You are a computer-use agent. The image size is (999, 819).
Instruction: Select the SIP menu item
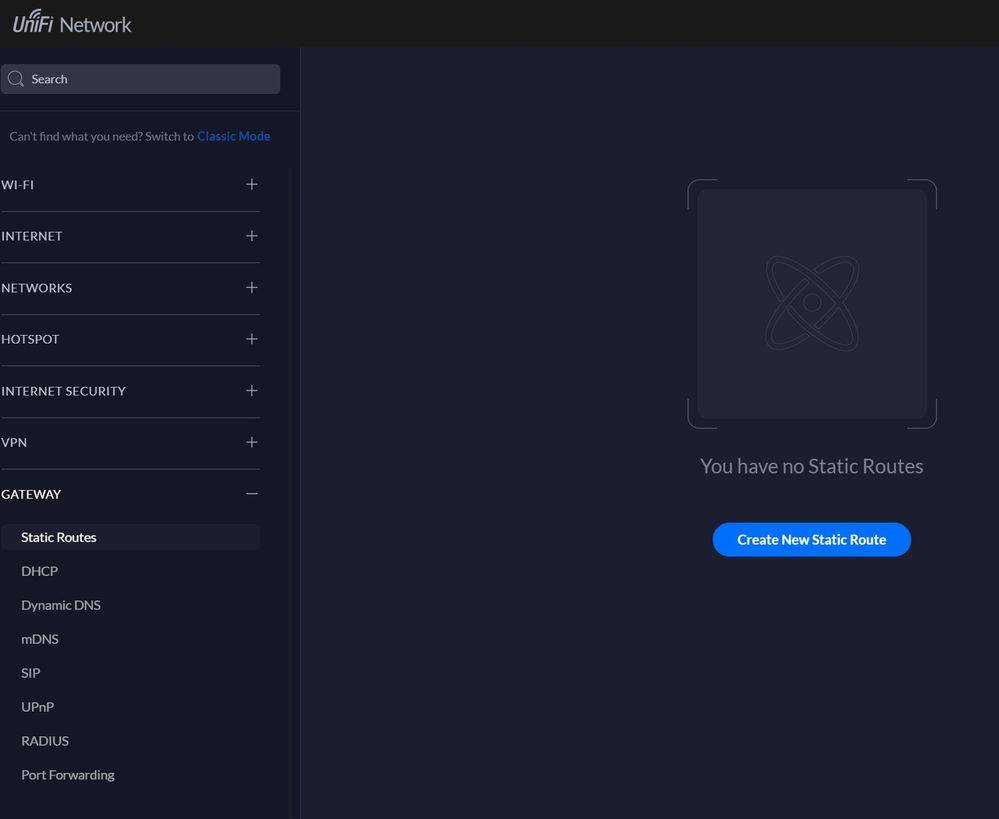(x=31, y=674)
